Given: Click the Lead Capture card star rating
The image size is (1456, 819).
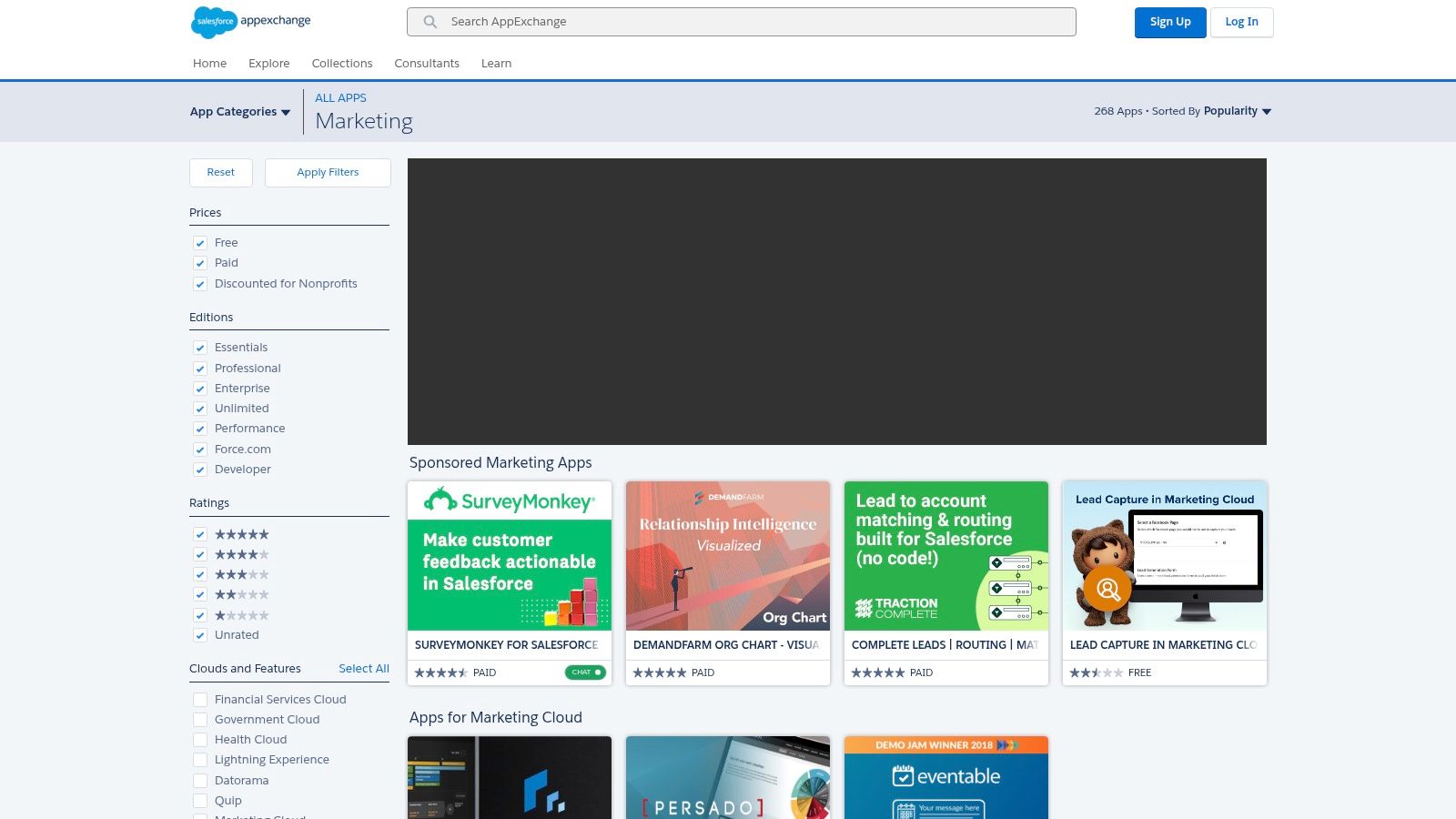Looking at the screenshot, I should (1096, 672).
